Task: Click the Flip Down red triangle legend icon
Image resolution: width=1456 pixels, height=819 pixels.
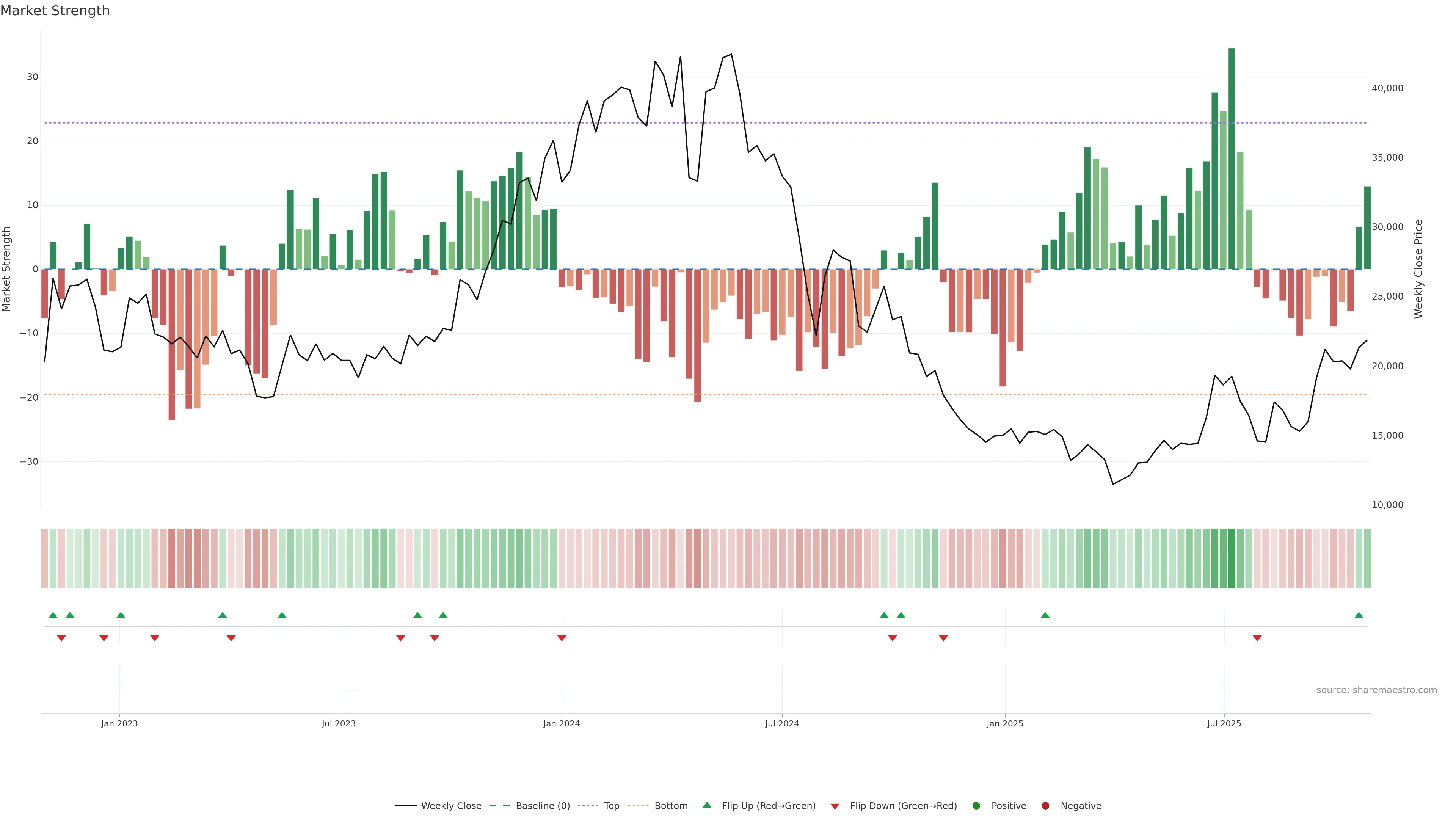Action: click(835, 806)
